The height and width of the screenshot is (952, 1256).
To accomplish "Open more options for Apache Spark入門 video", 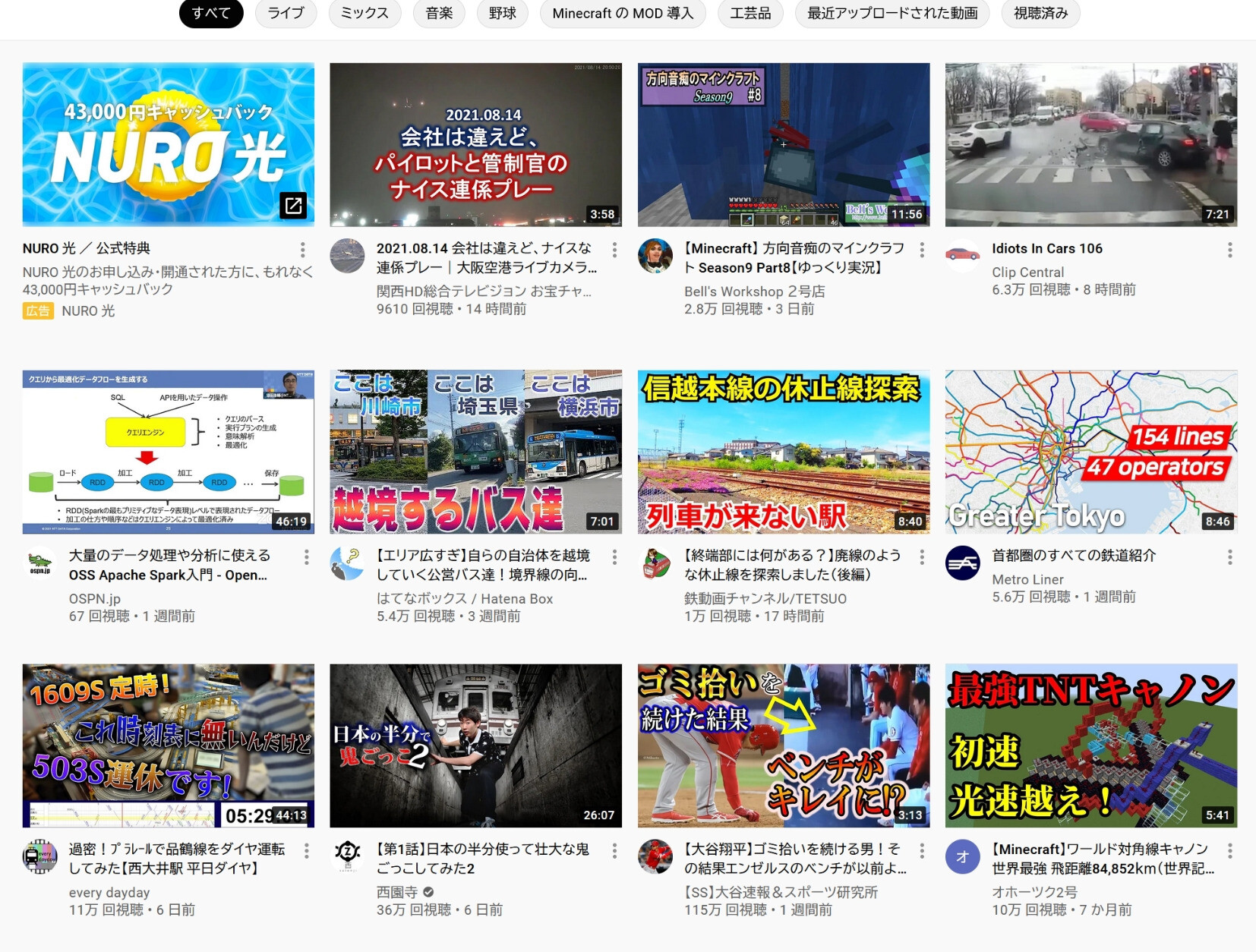I will coord(306,557).
